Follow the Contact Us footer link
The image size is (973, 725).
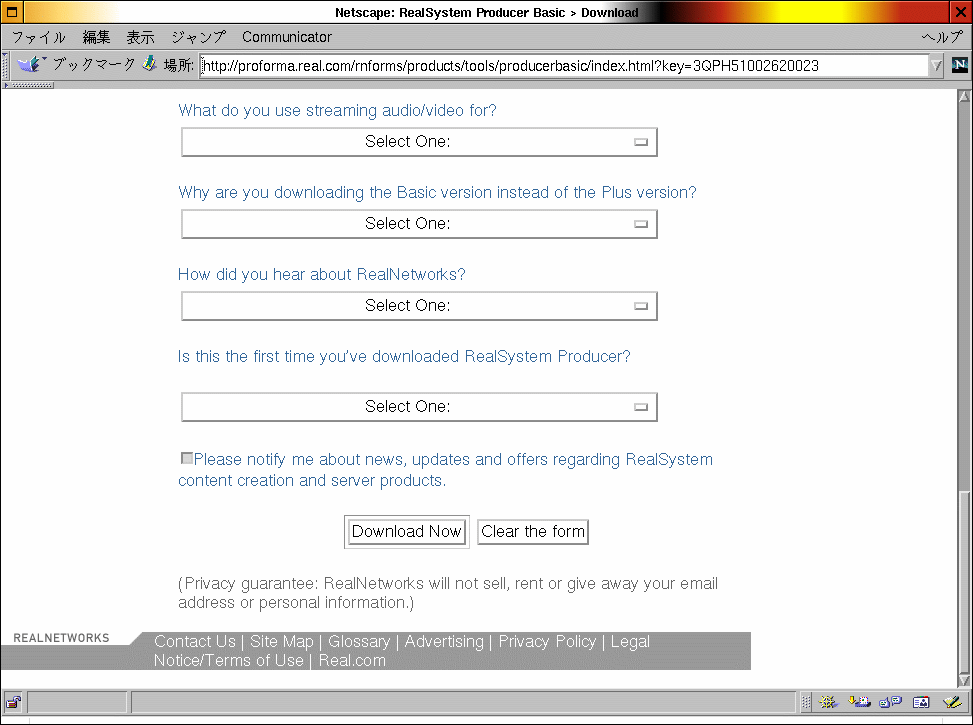(x=195, y=641)
